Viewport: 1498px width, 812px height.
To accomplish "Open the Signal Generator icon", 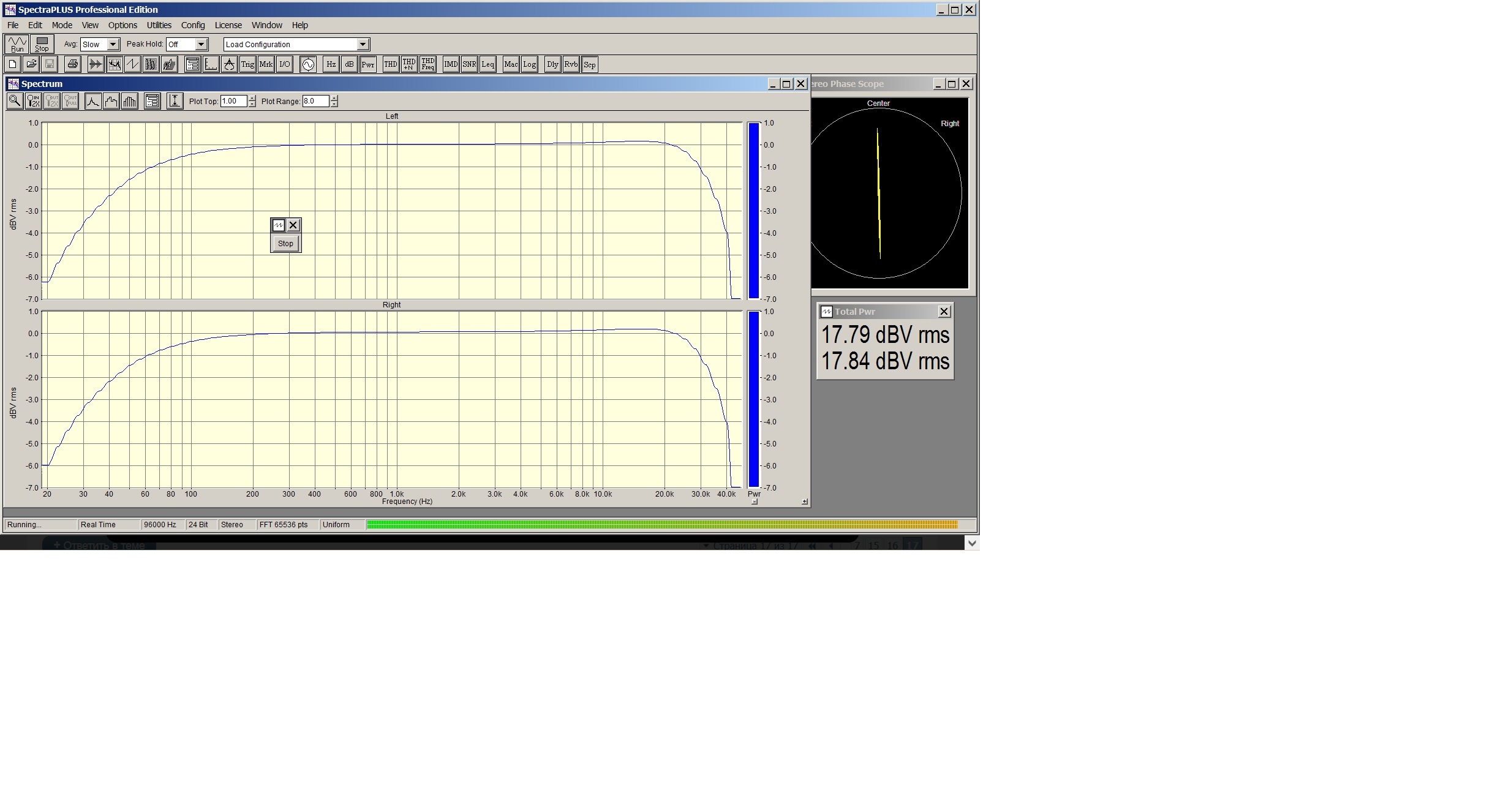I will pos(308,64).
